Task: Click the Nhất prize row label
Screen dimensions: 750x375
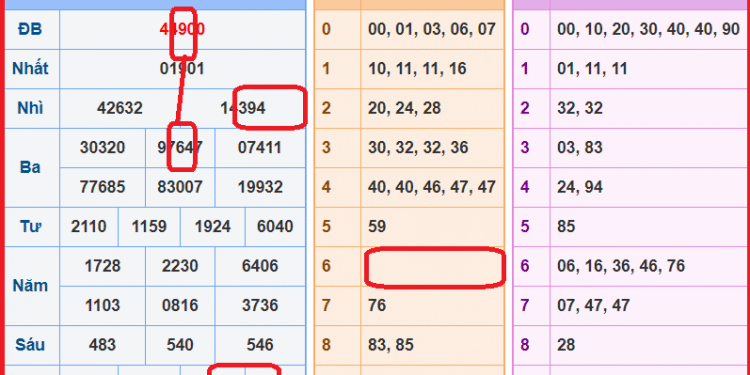Action: tap(30, 69)
